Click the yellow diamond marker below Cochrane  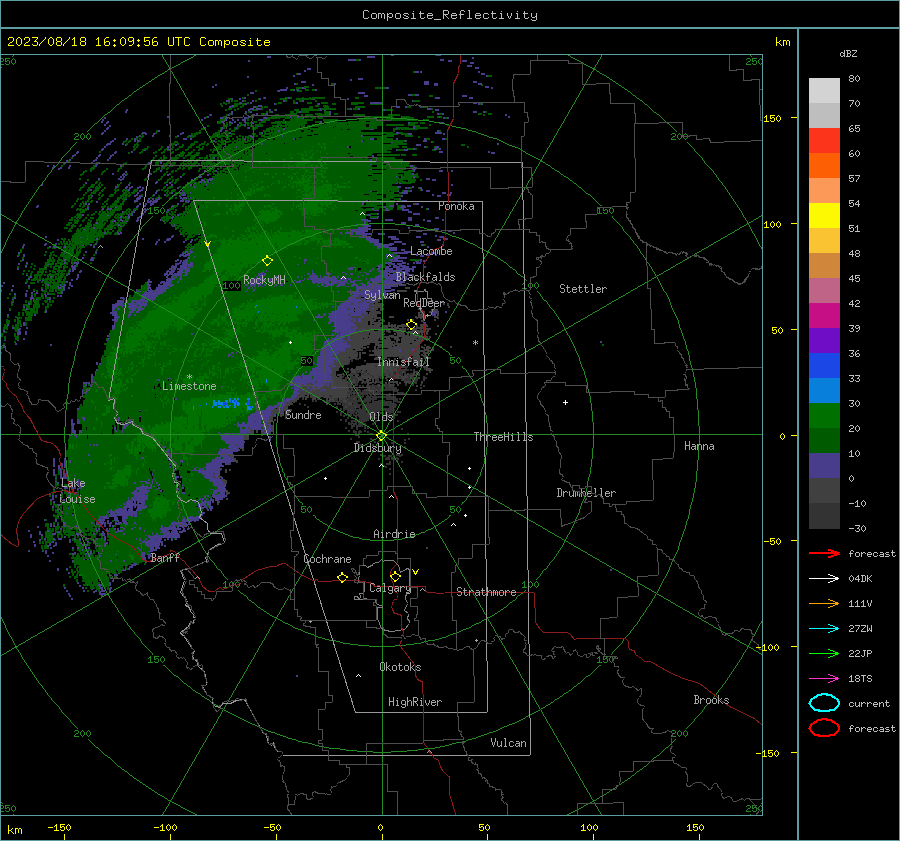(342, 577)
